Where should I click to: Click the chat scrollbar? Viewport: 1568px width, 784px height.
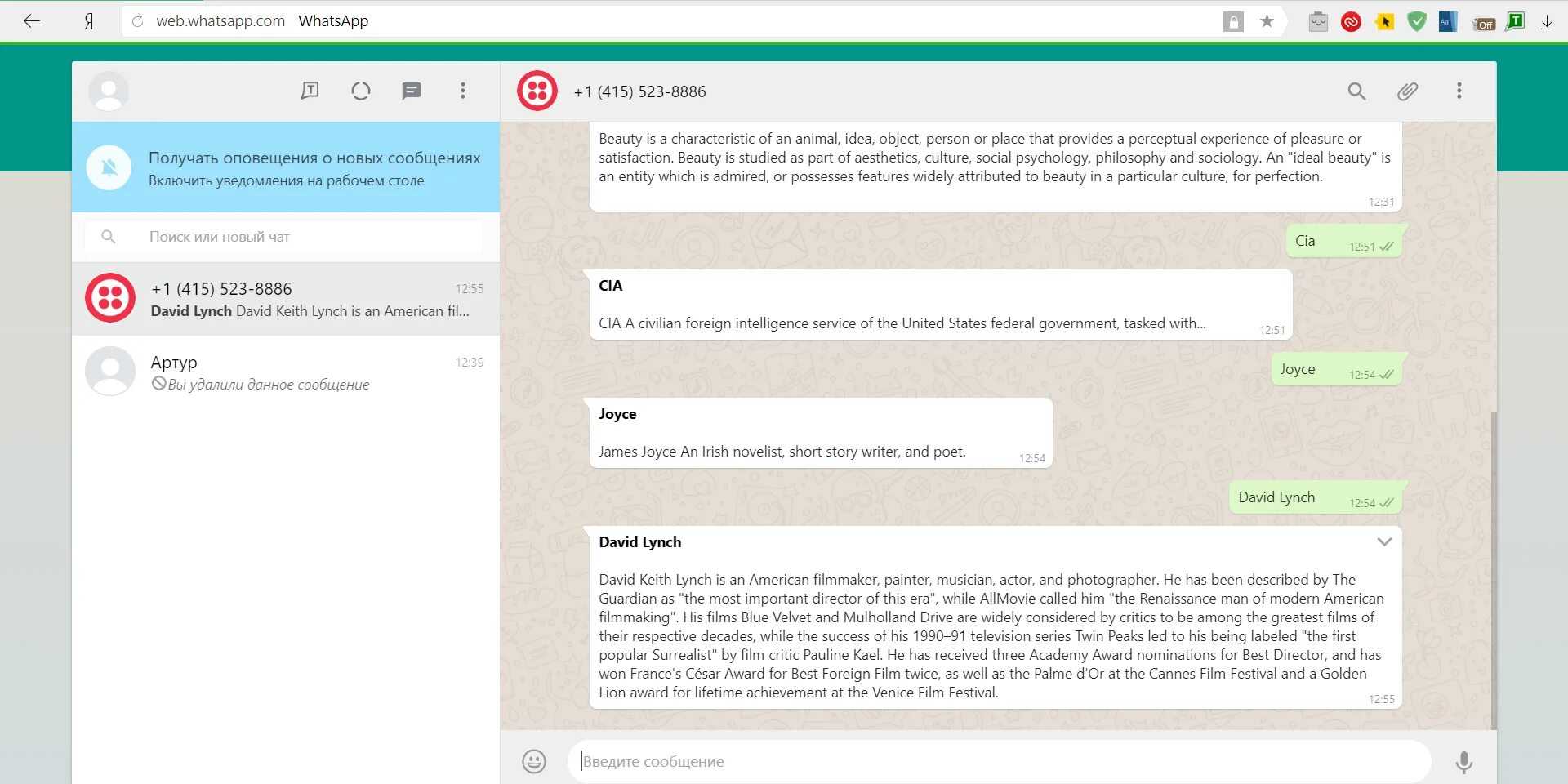coord(1494,569)
